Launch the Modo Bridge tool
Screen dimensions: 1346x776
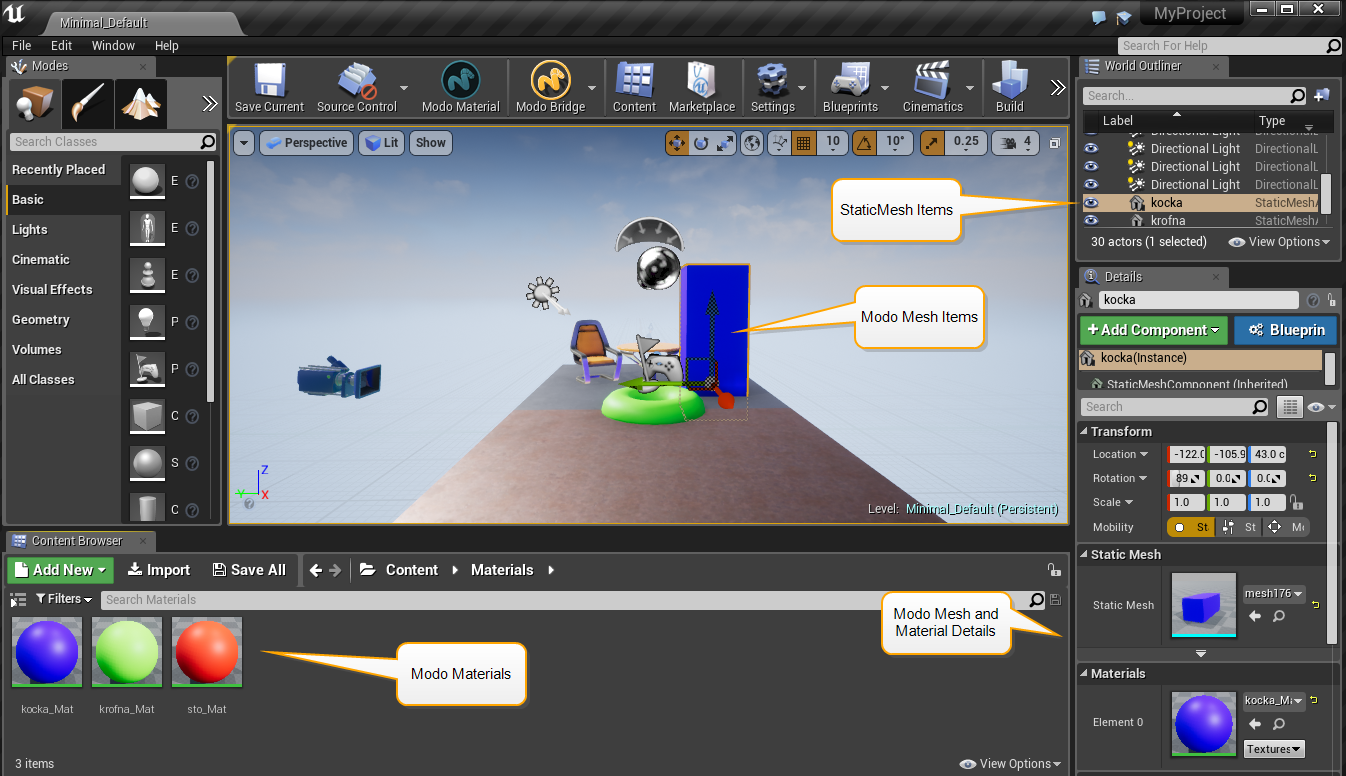click(x=549, y=87)
